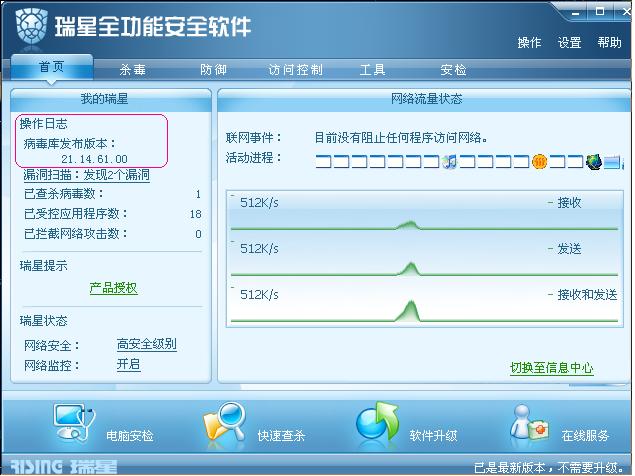
Task: Open 漏洞扫描：发现2个漏洞 link
Action: click(x=87, y=175)
